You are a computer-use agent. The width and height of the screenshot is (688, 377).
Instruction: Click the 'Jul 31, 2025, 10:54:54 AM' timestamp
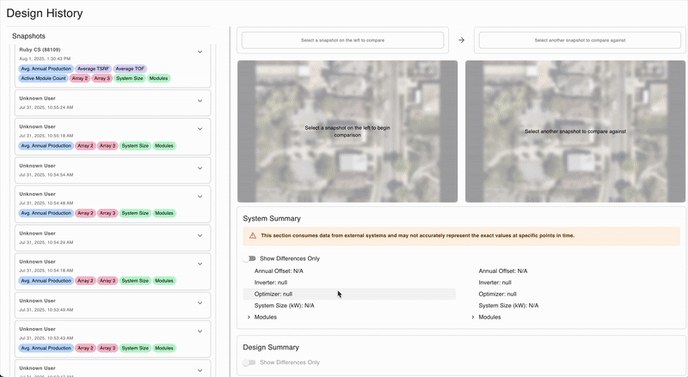click(46, 175)
